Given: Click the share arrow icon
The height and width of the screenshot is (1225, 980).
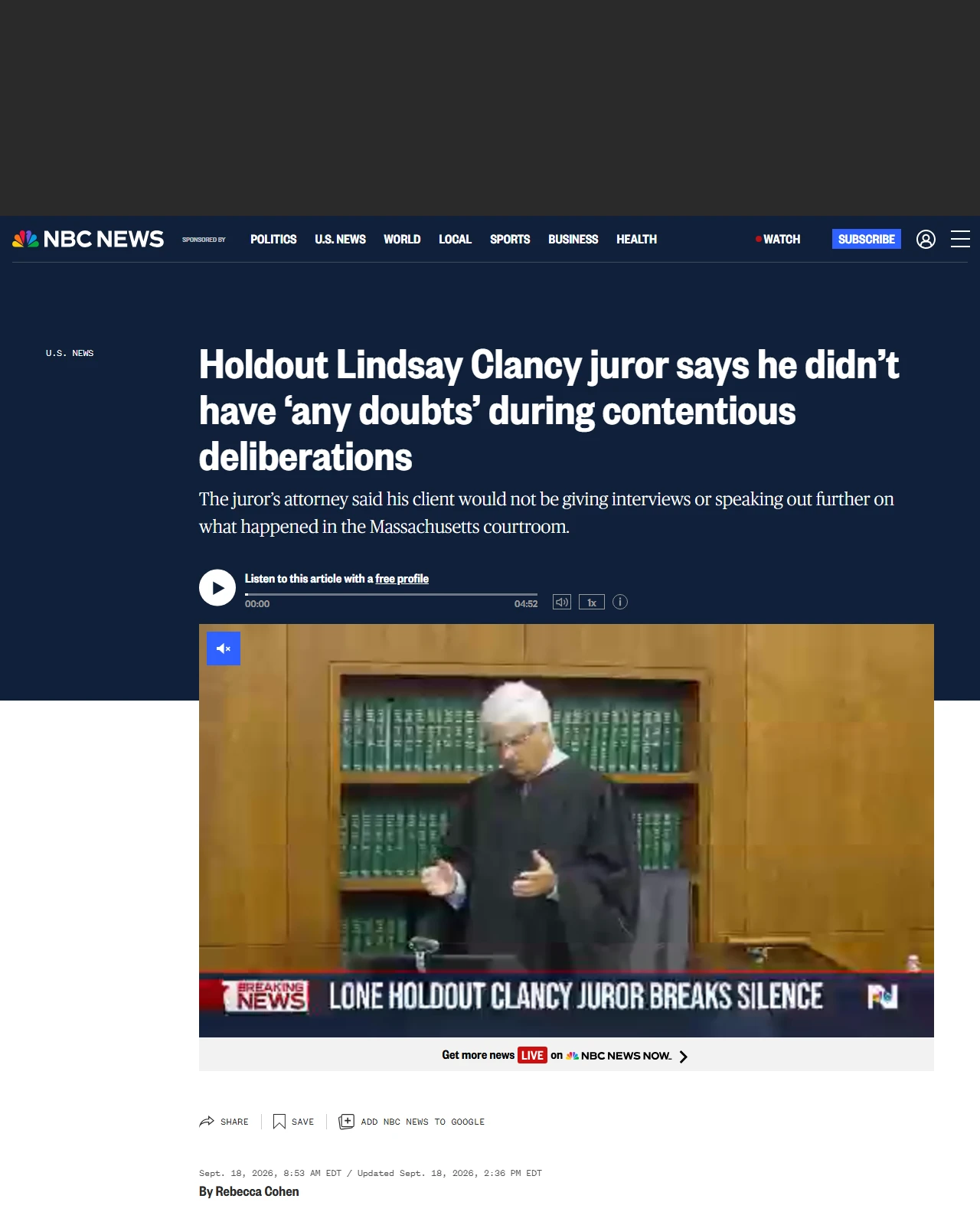Looking at the screenshot, I should pos(207,1122).
